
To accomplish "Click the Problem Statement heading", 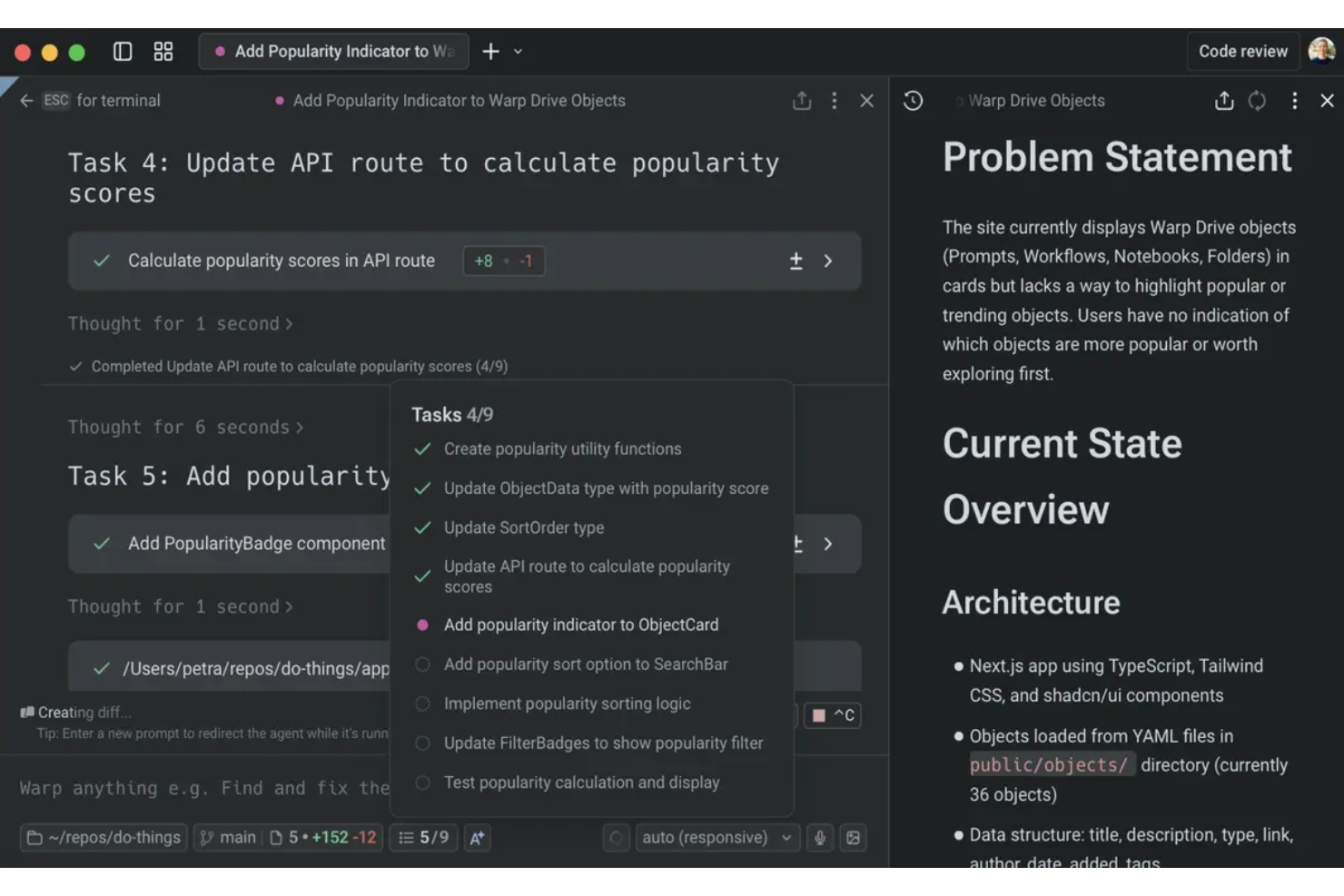I will [1117, 157].
